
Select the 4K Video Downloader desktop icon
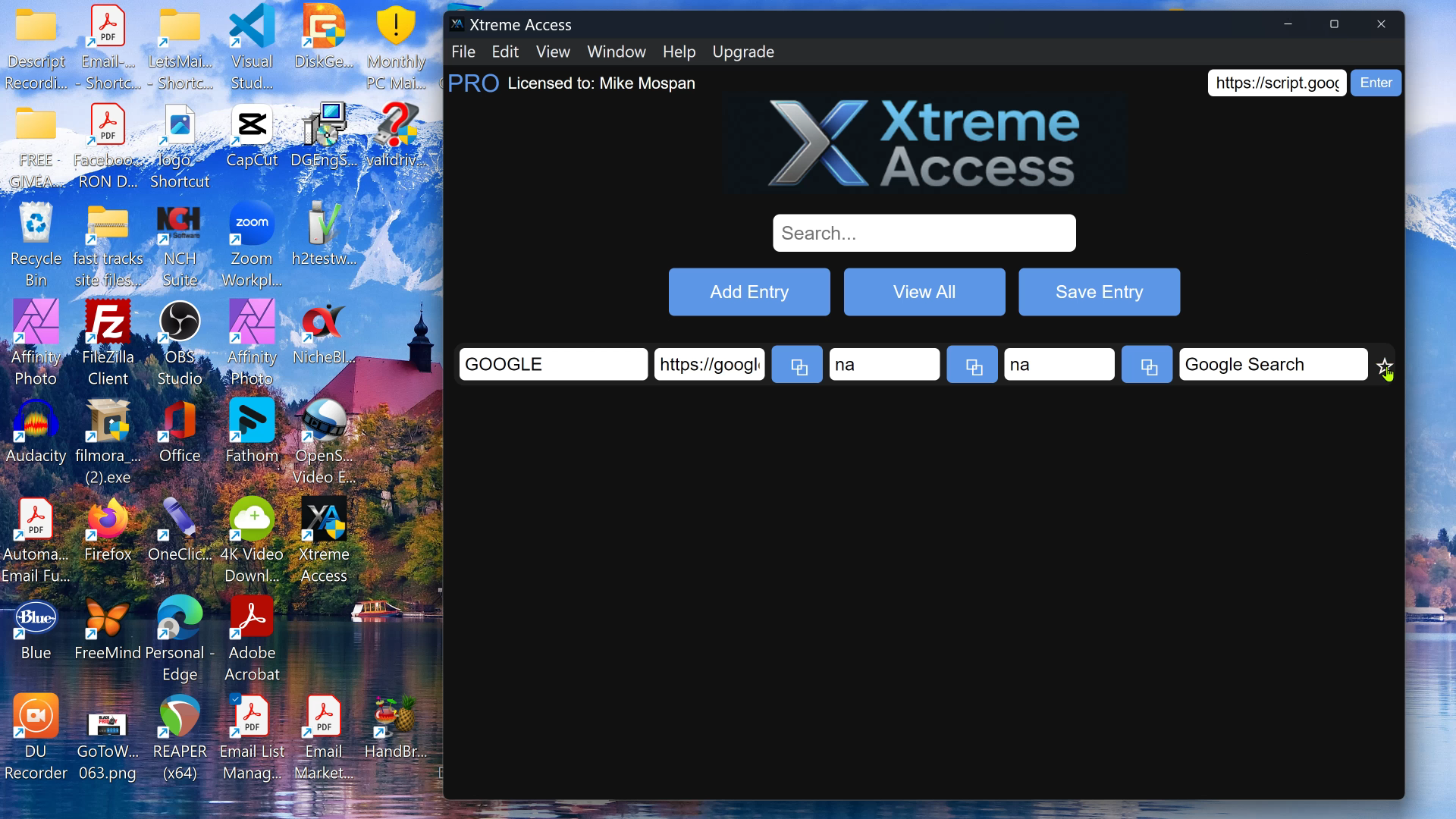[x=252, y=540]
